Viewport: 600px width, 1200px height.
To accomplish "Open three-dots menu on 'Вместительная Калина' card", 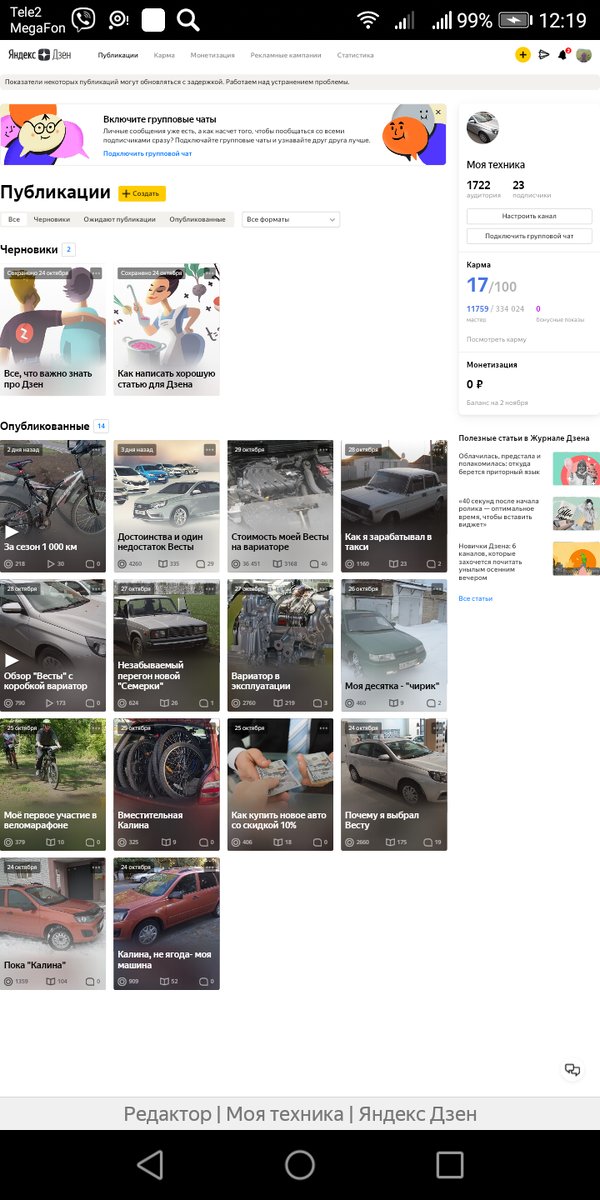I will [210, 728].
